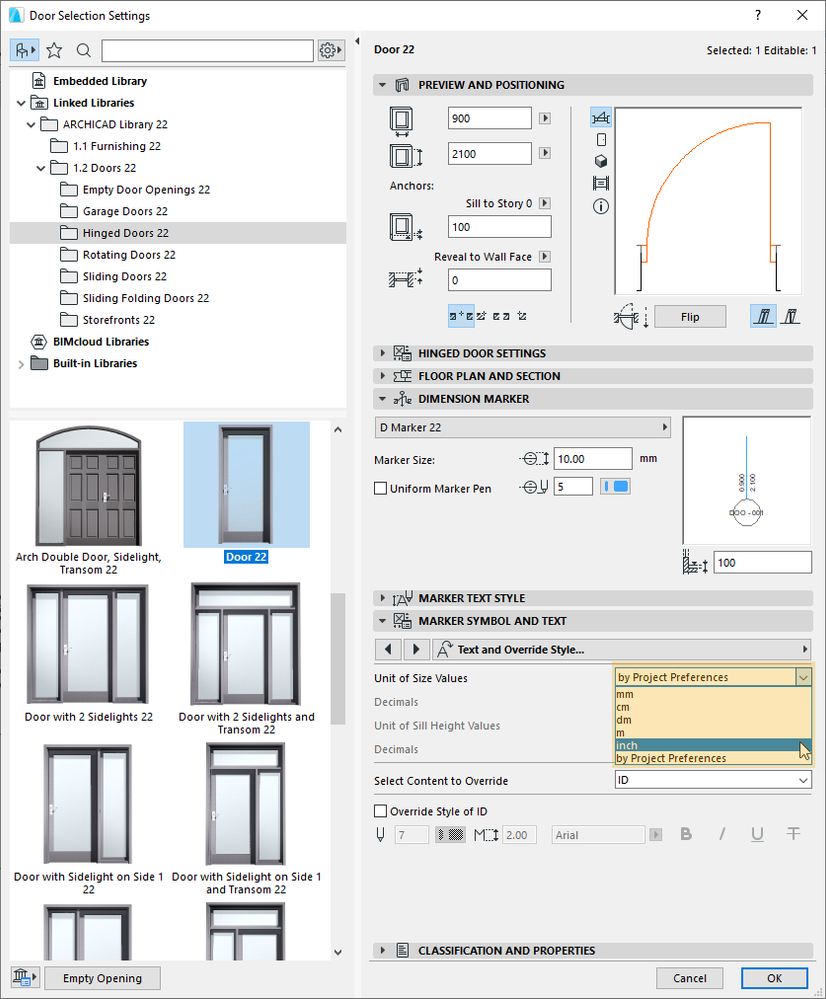Click the favorites star icon
Viewport: 826px width, 999px height.
pos(54,49)
